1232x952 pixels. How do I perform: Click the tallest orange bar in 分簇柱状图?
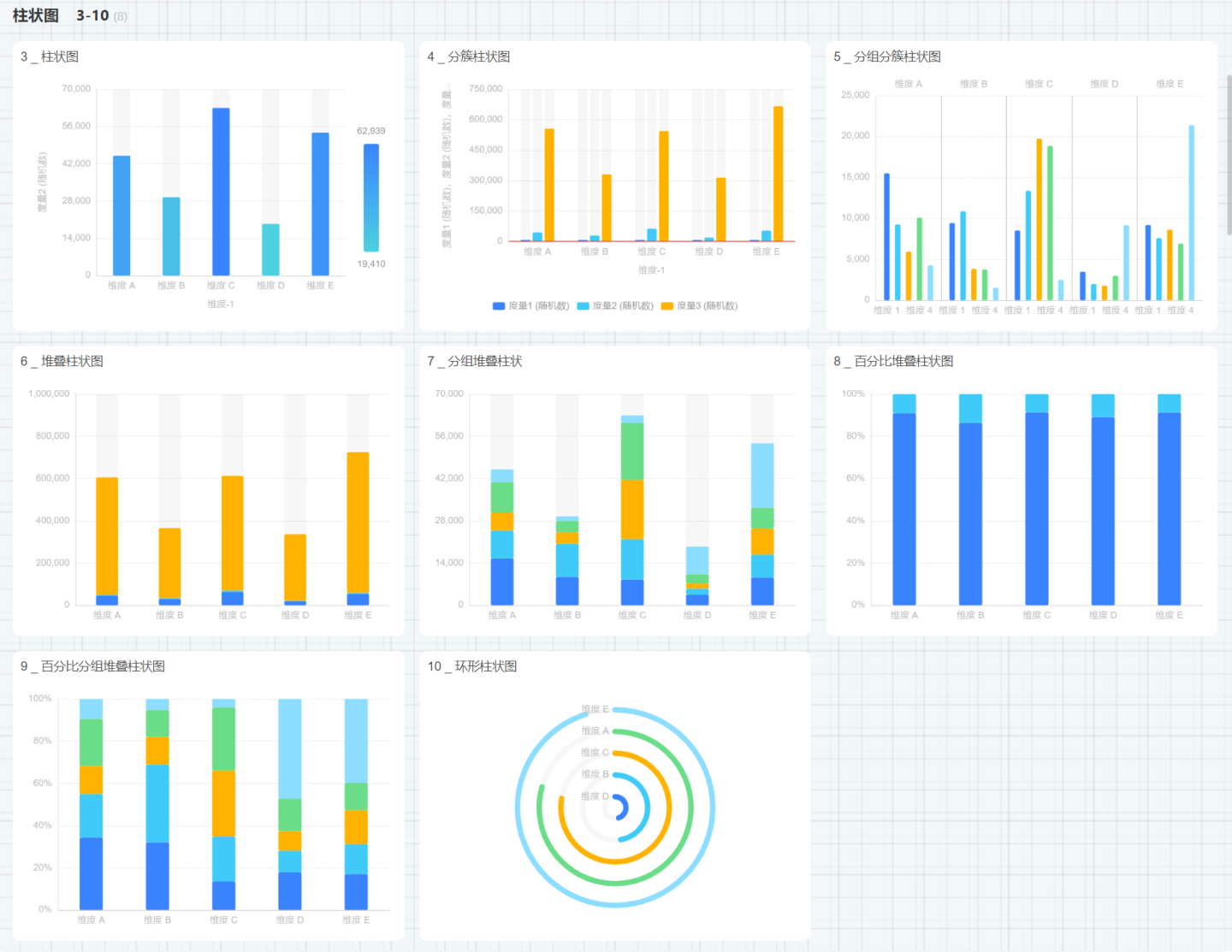tap(778, 174)
